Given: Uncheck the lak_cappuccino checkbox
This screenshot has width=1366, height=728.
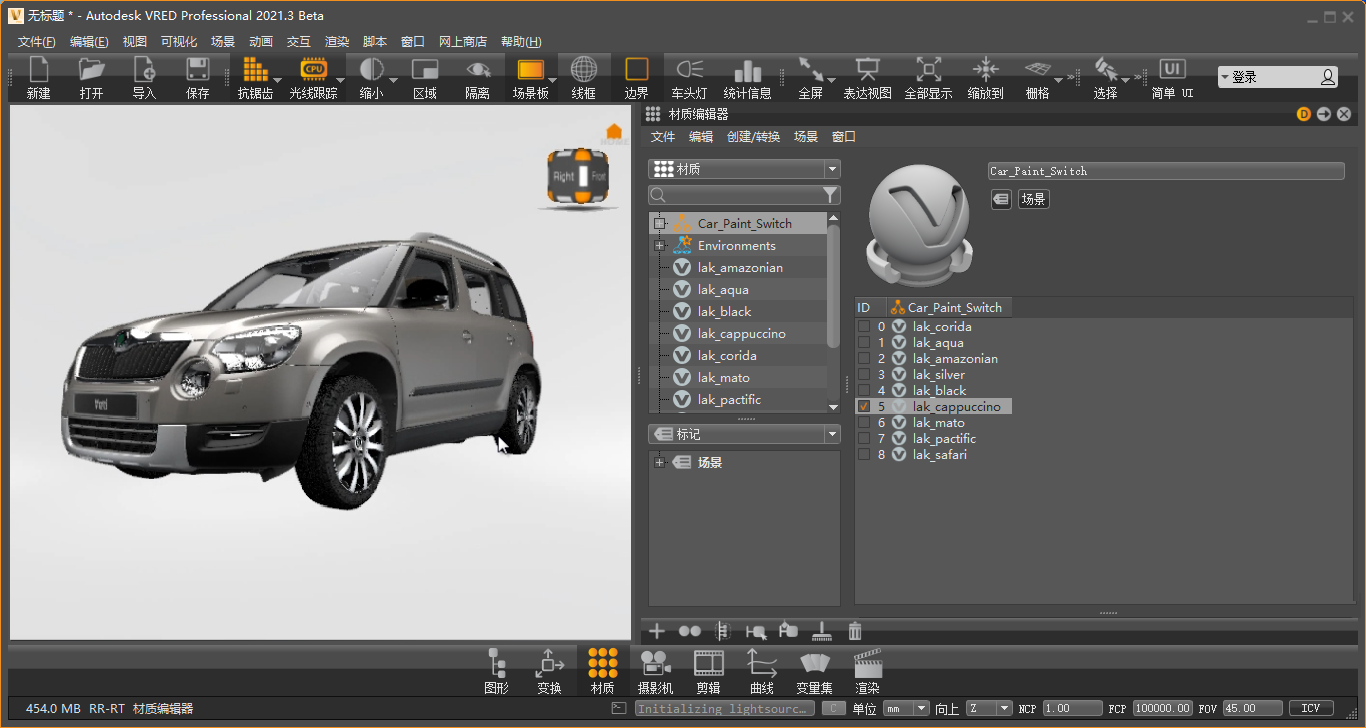Looking at the screenshot, I should pos(864,407).
